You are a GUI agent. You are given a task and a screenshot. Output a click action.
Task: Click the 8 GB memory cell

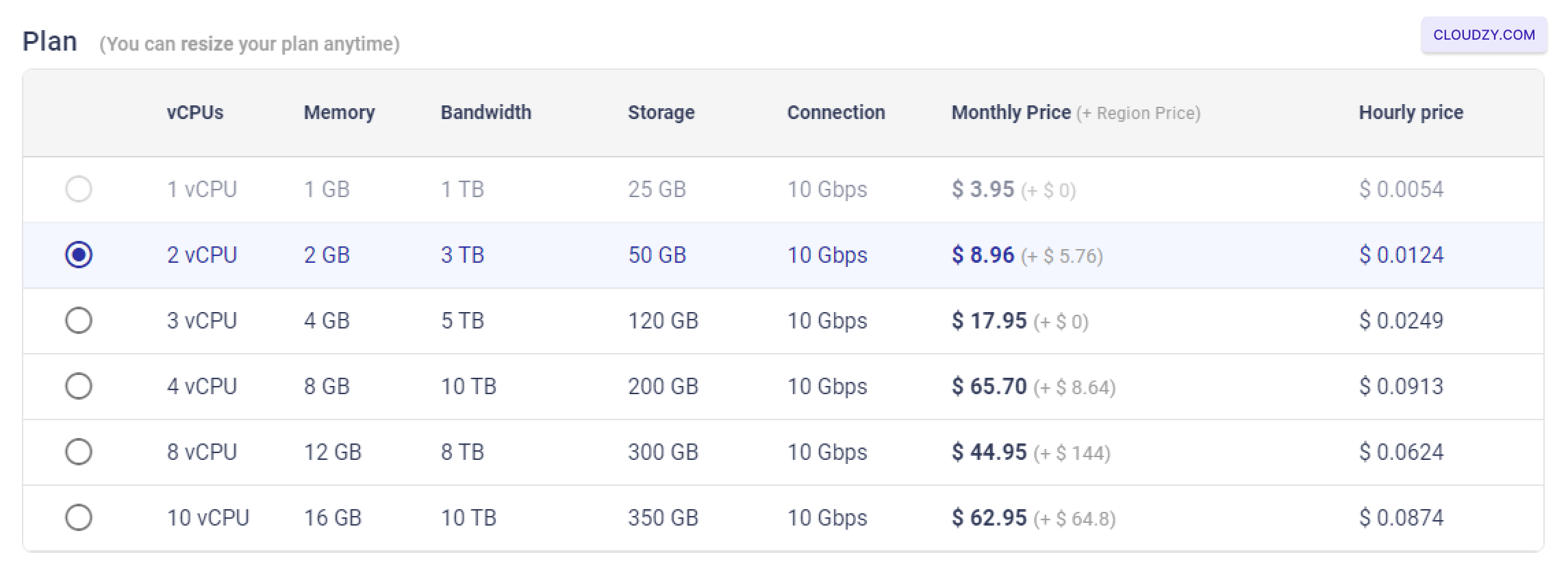(327, 386)
